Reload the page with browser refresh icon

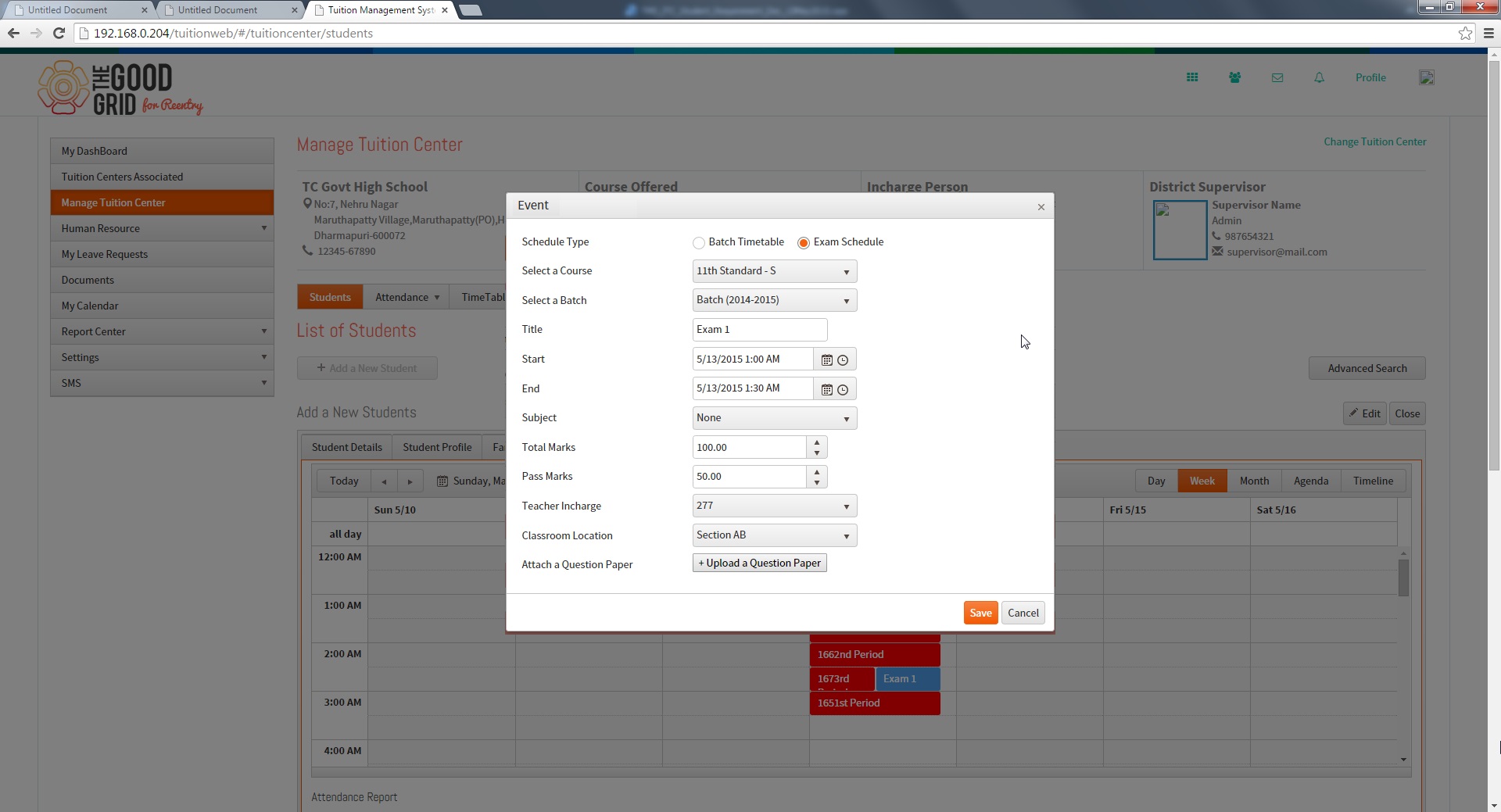pyautogui.click(x=59, y=33)
